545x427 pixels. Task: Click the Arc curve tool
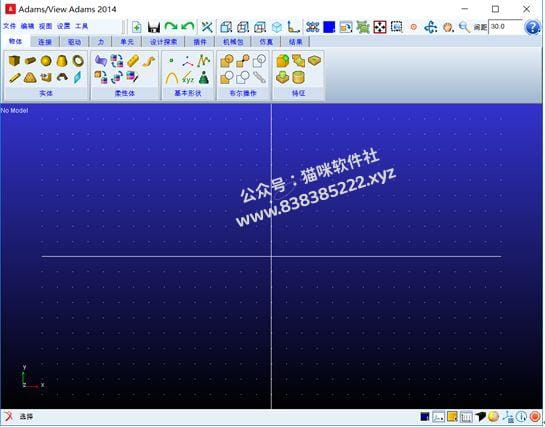tap(172, 78)
